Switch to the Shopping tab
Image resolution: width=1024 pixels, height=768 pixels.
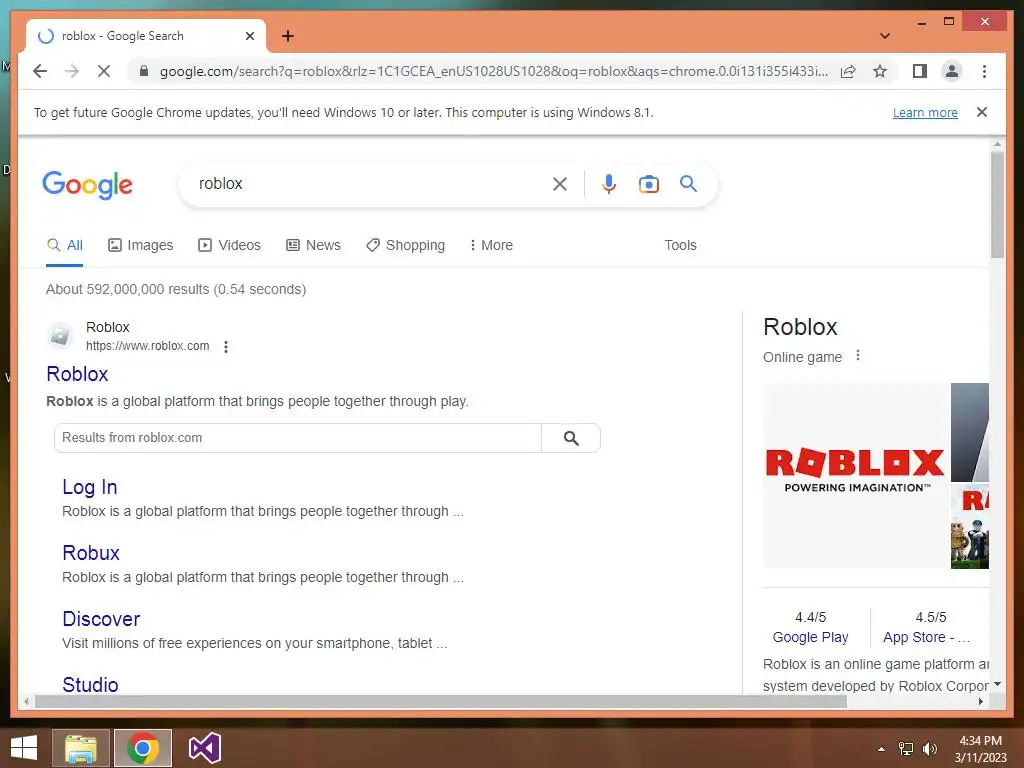click(x=406, y=246)
